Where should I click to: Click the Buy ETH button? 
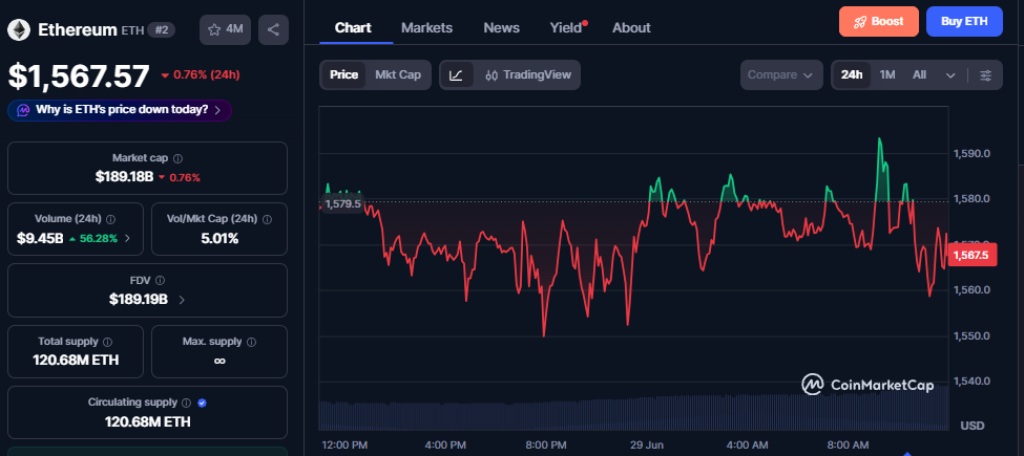pyautogui.click(x=964, y=22)
